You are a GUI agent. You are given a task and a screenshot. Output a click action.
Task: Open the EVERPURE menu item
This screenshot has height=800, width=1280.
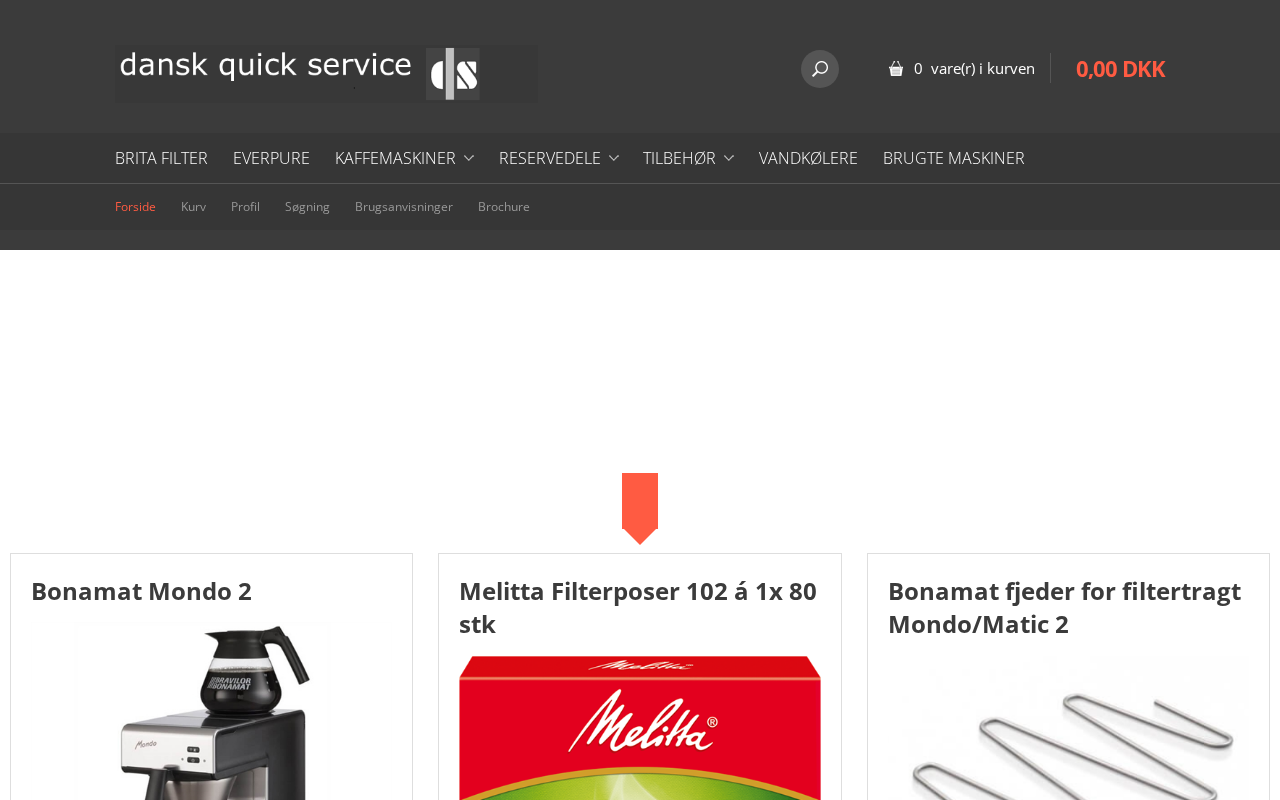tap(271, 158)
